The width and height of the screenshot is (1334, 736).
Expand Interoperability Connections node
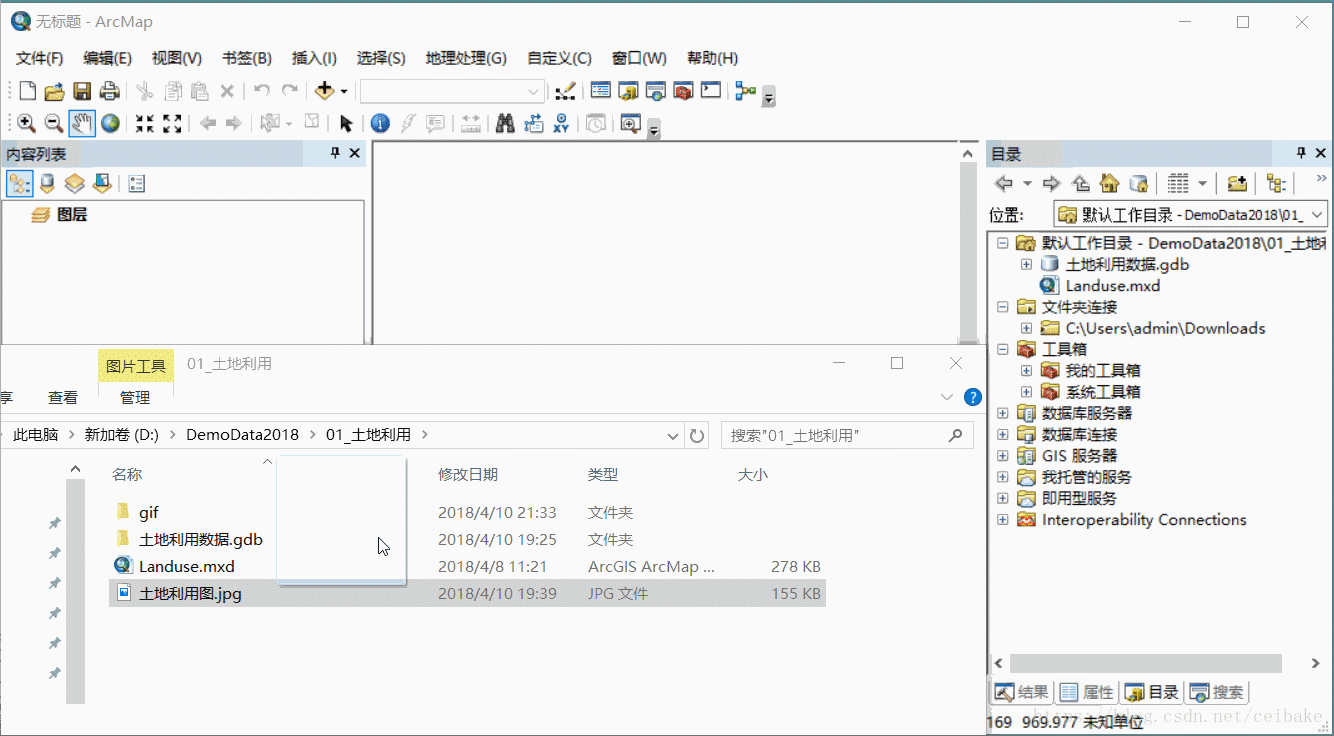1003,519
